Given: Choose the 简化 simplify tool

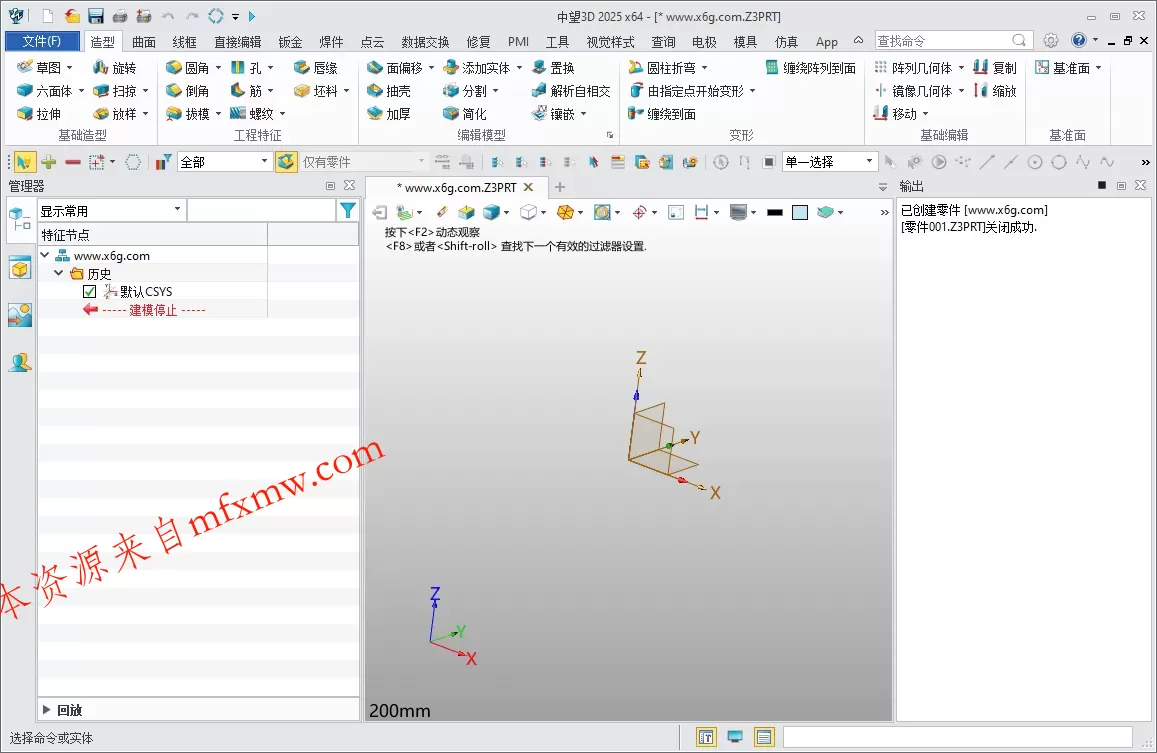Looking at the screenshot, I should [x=465, y=114].
